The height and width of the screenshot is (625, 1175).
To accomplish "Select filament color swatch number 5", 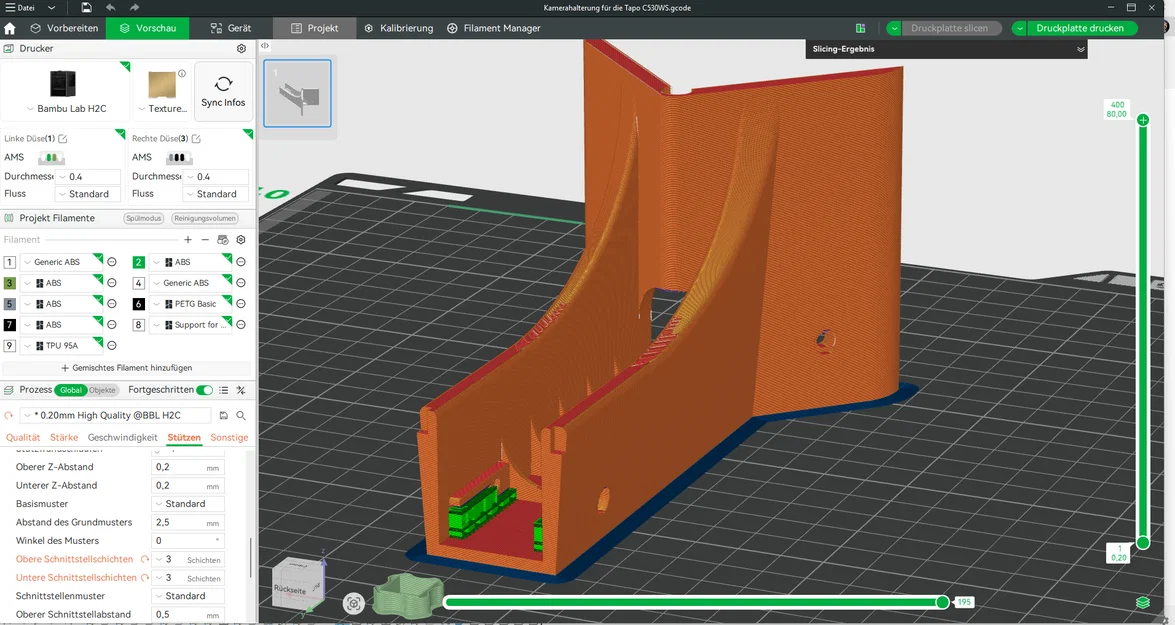I will 10,304.
